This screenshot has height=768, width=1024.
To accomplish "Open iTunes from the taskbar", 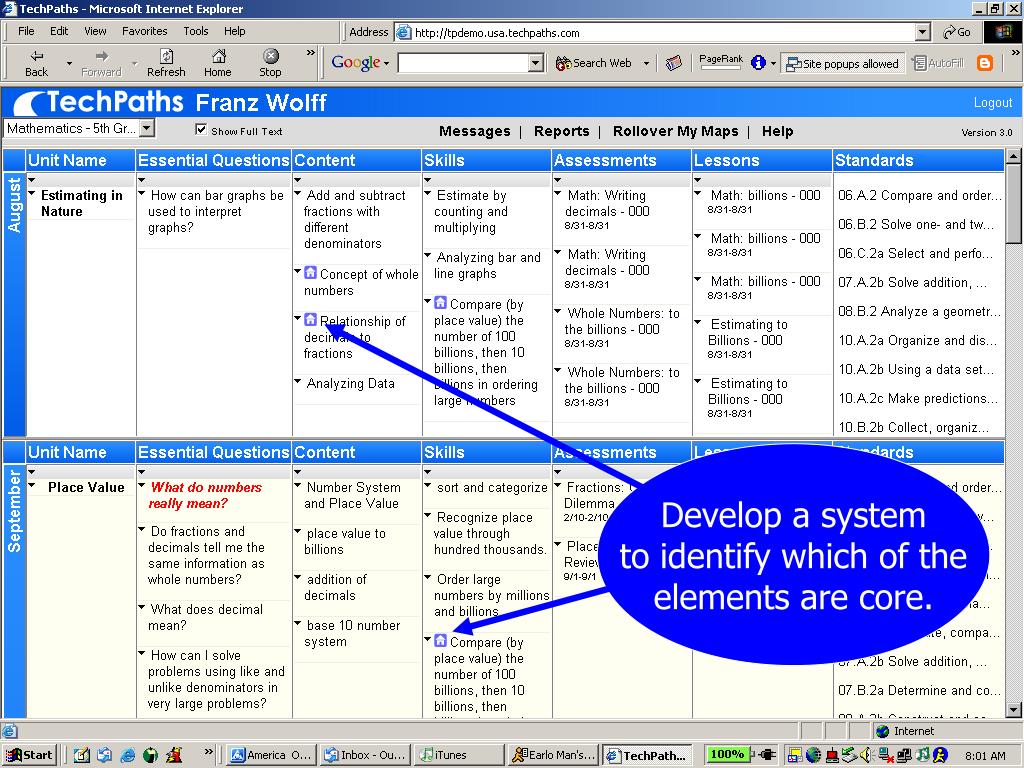I will tap(460, 755).
